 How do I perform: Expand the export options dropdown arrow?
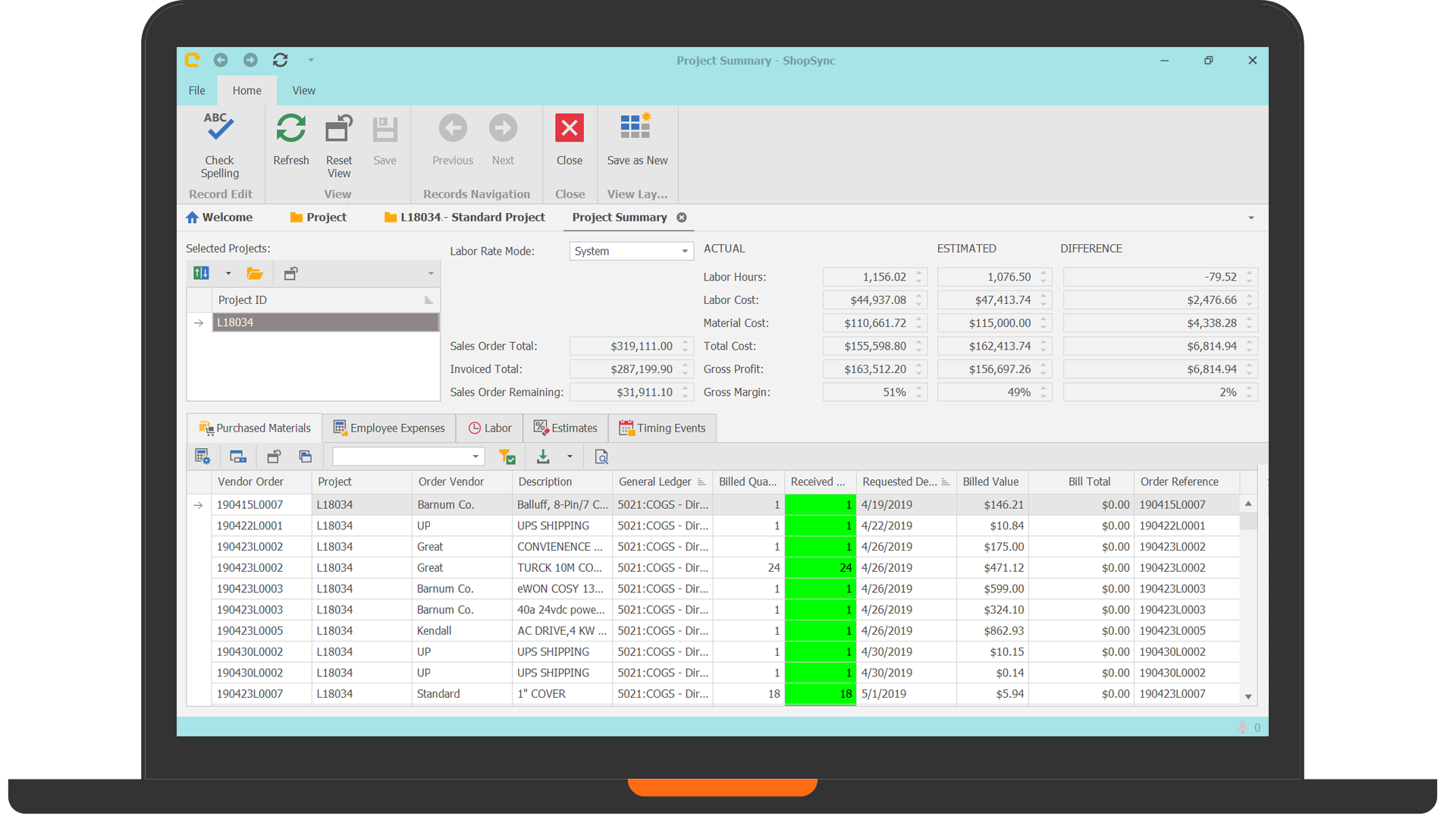[570, 457]
